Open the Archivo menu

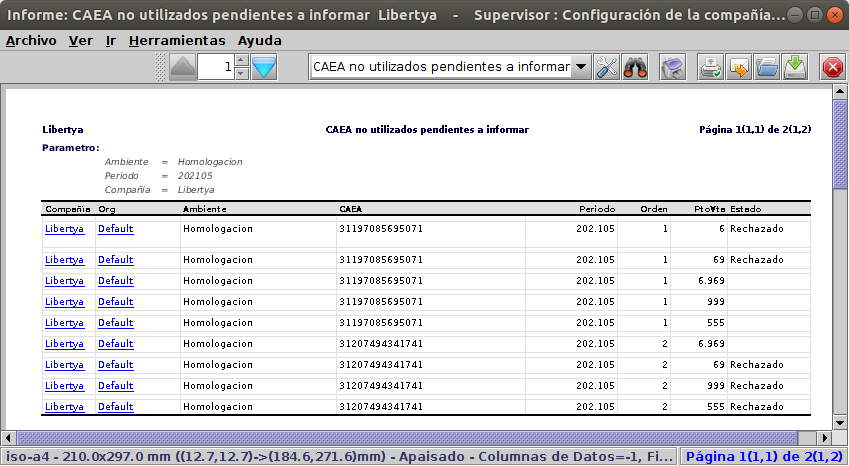coord(31,41)
